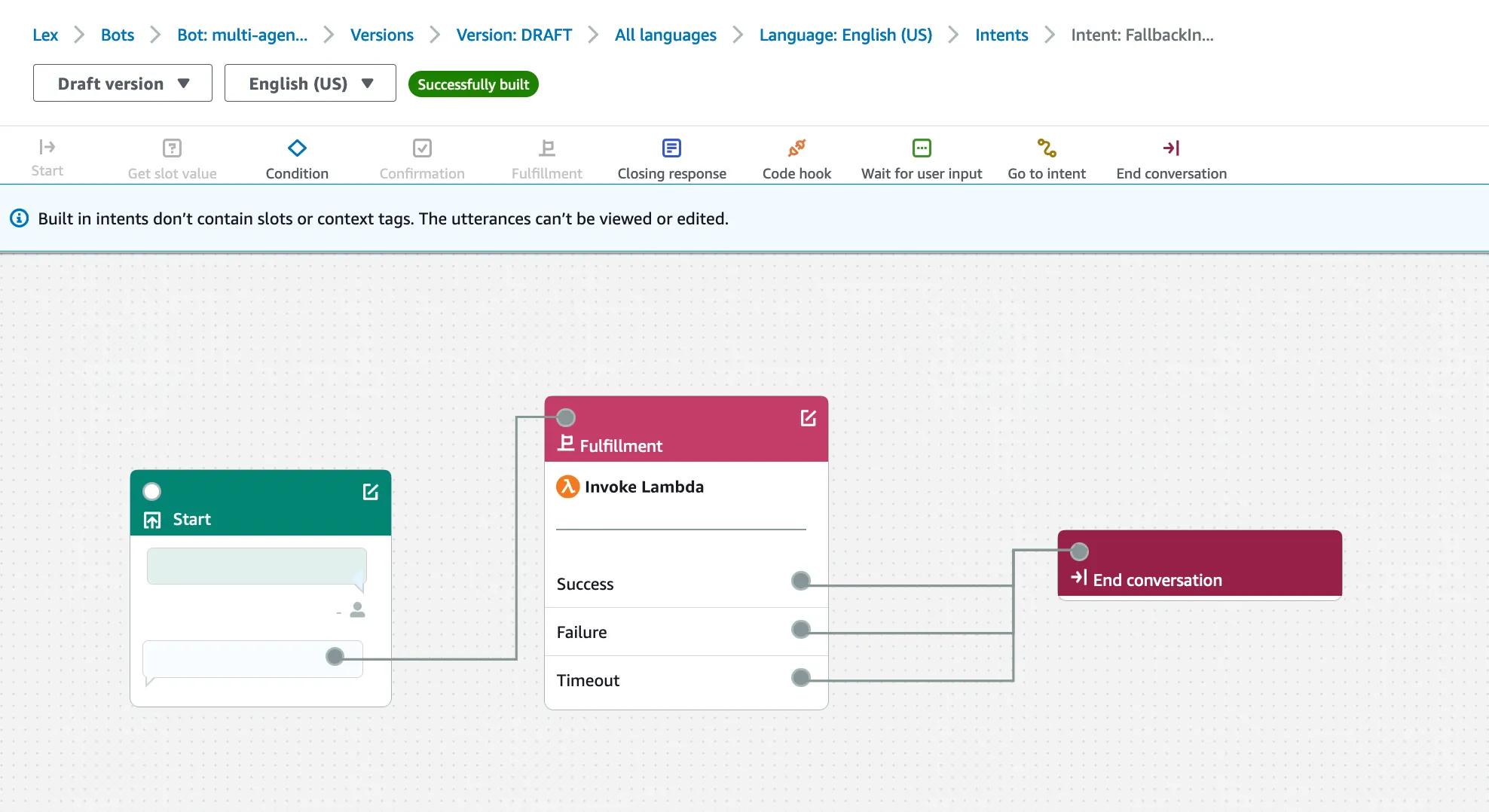Open the Bot: multi-agen... breadcrumb
The image size is (1489, 812).
242,35
